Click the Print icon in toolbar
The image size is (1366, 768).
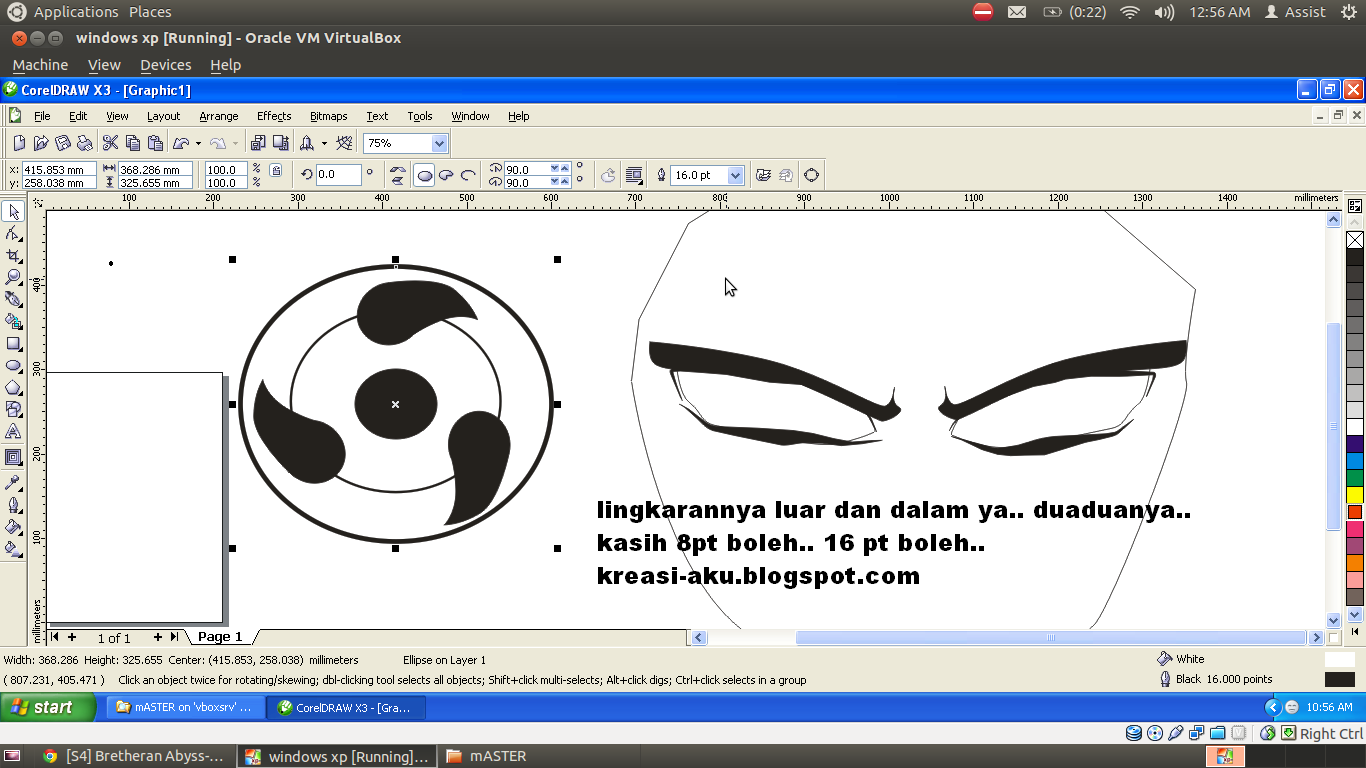point(85,143)
